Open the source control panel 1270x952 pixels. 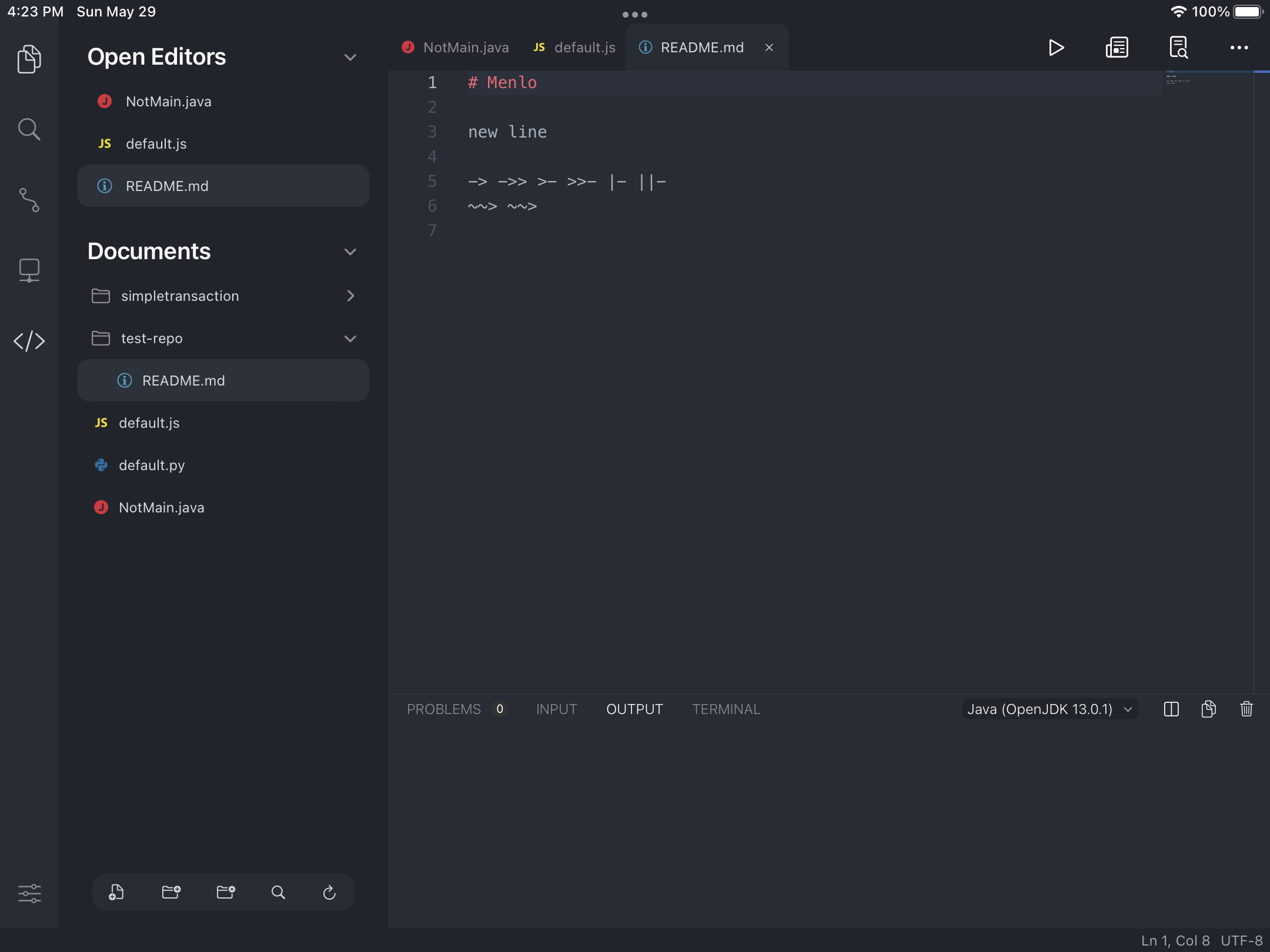(29, 202)
